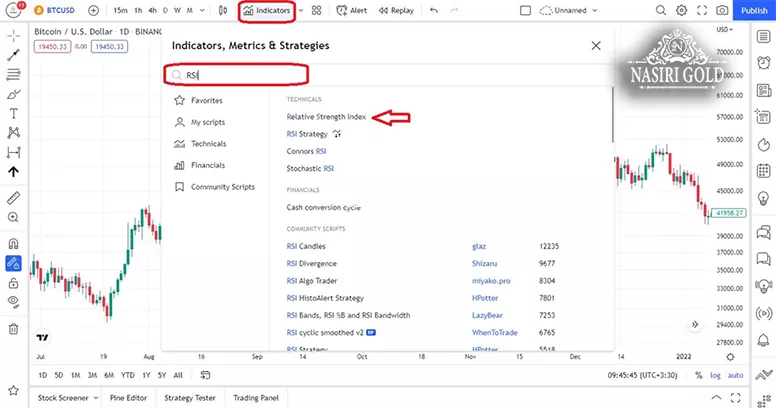Take a chart snapshot with camera icon
Image resolution: width=776 pixels, height=408 pixels.
pos(722,10)
